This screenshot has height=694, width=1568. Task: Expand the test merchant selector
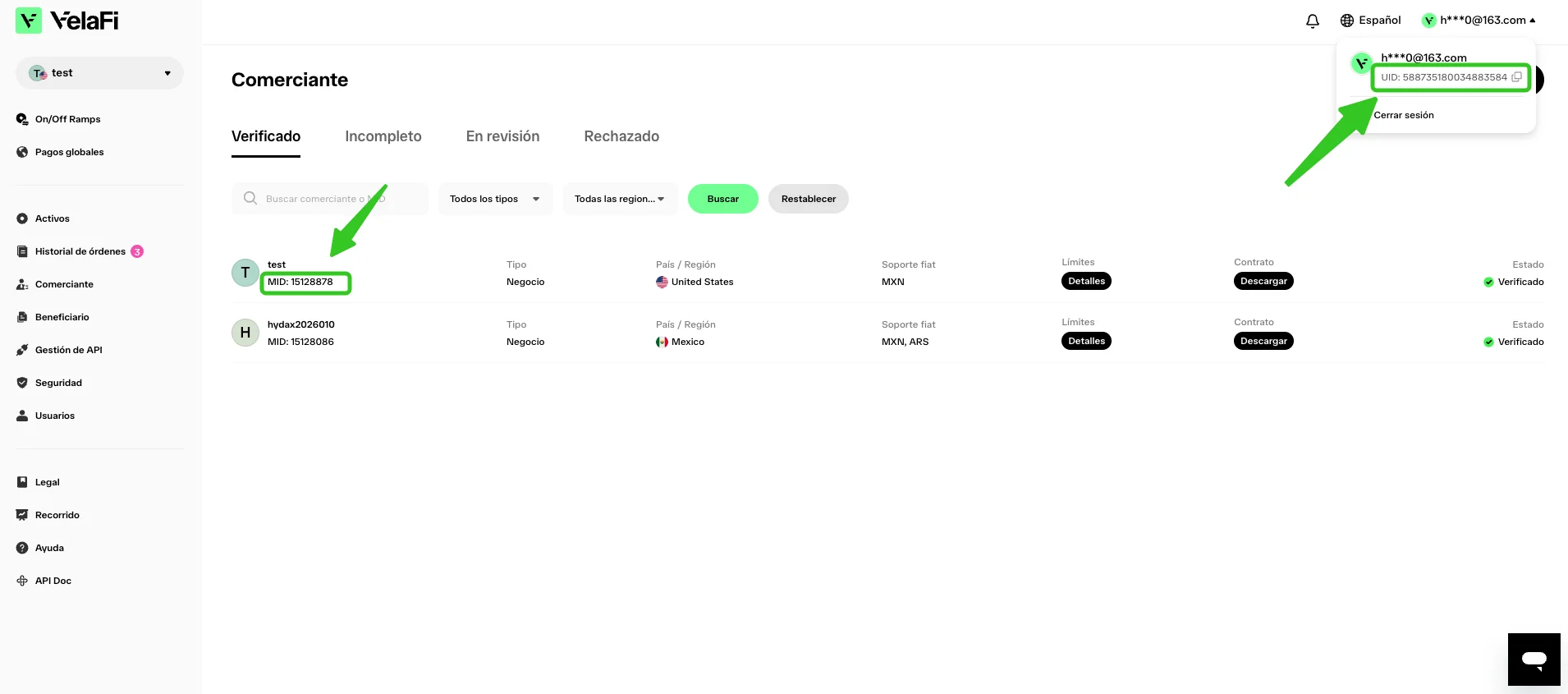pyautogui.click(x=99, y=73)
